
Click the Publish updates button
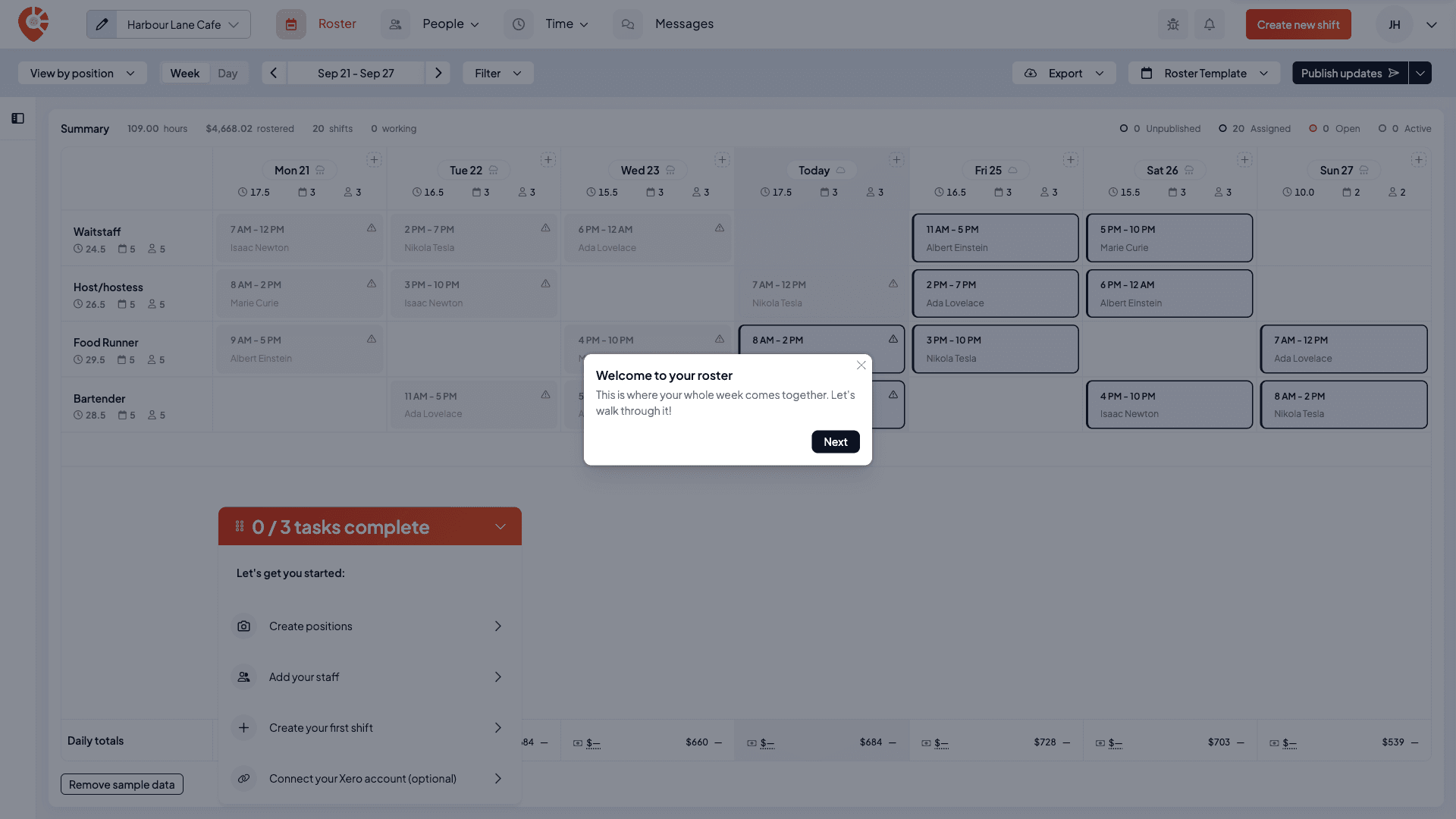tap(1350, 73)
